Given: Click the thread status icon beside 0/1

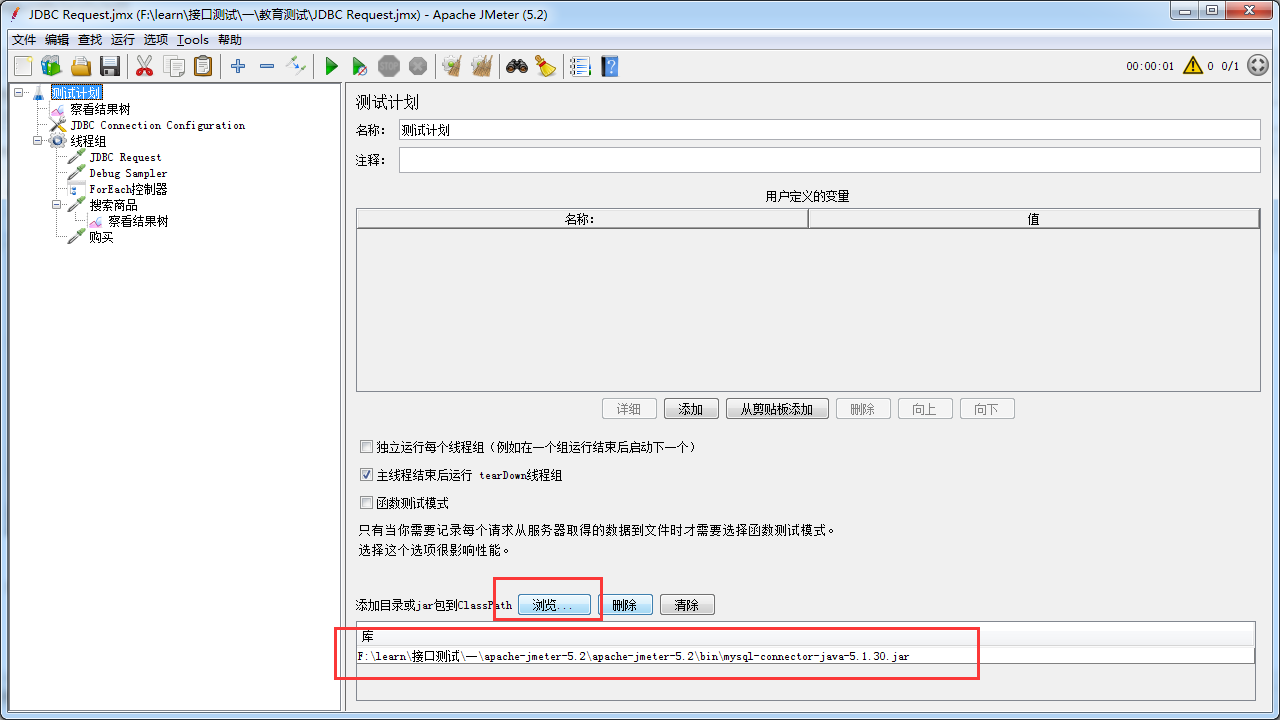Looking at the screenshot, I should [x=1258, y=66].
